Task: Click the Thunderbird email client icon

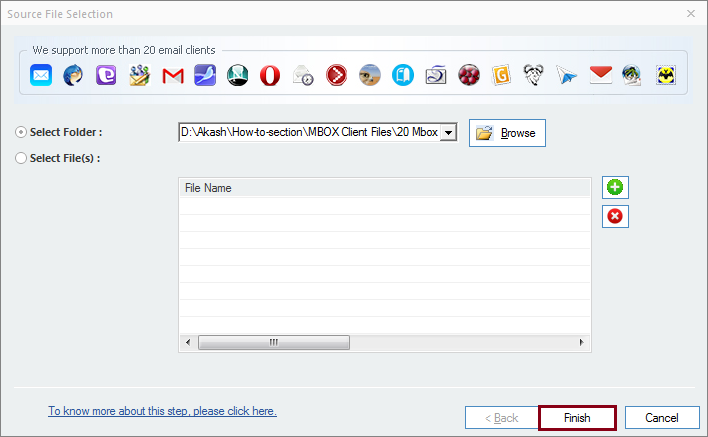Action: [x=73, y=75]
